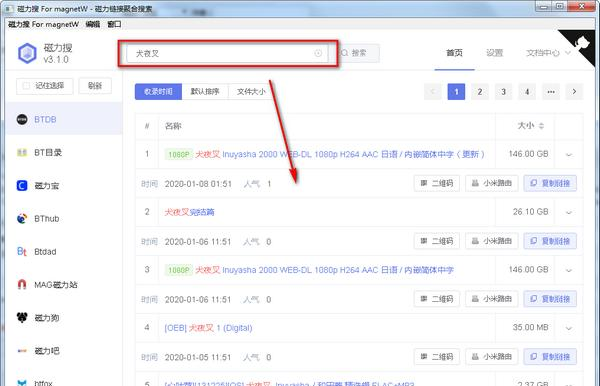
Task: Select the BTDB source icon in sidebar
Action: tap(22, 119)
